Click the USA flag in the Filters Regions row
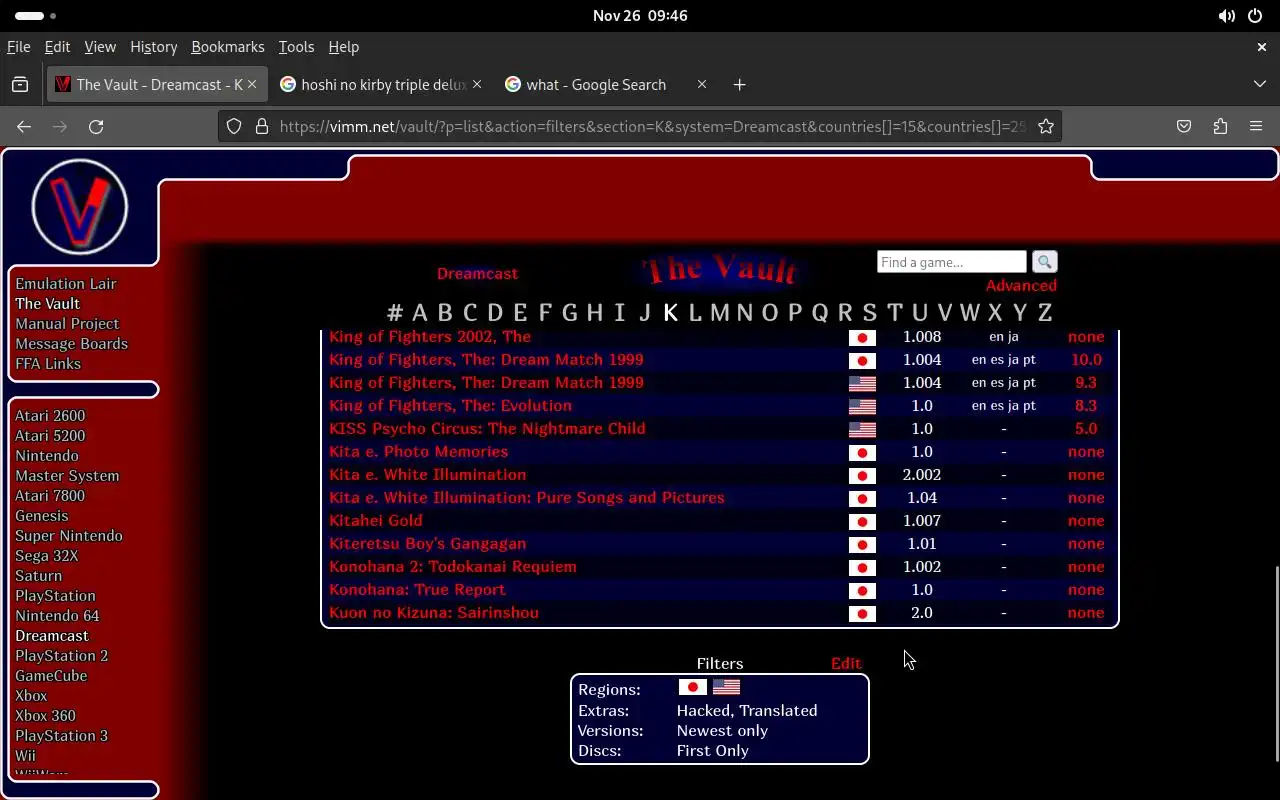Screen dimensions: 1280x800 coord(726,687)
